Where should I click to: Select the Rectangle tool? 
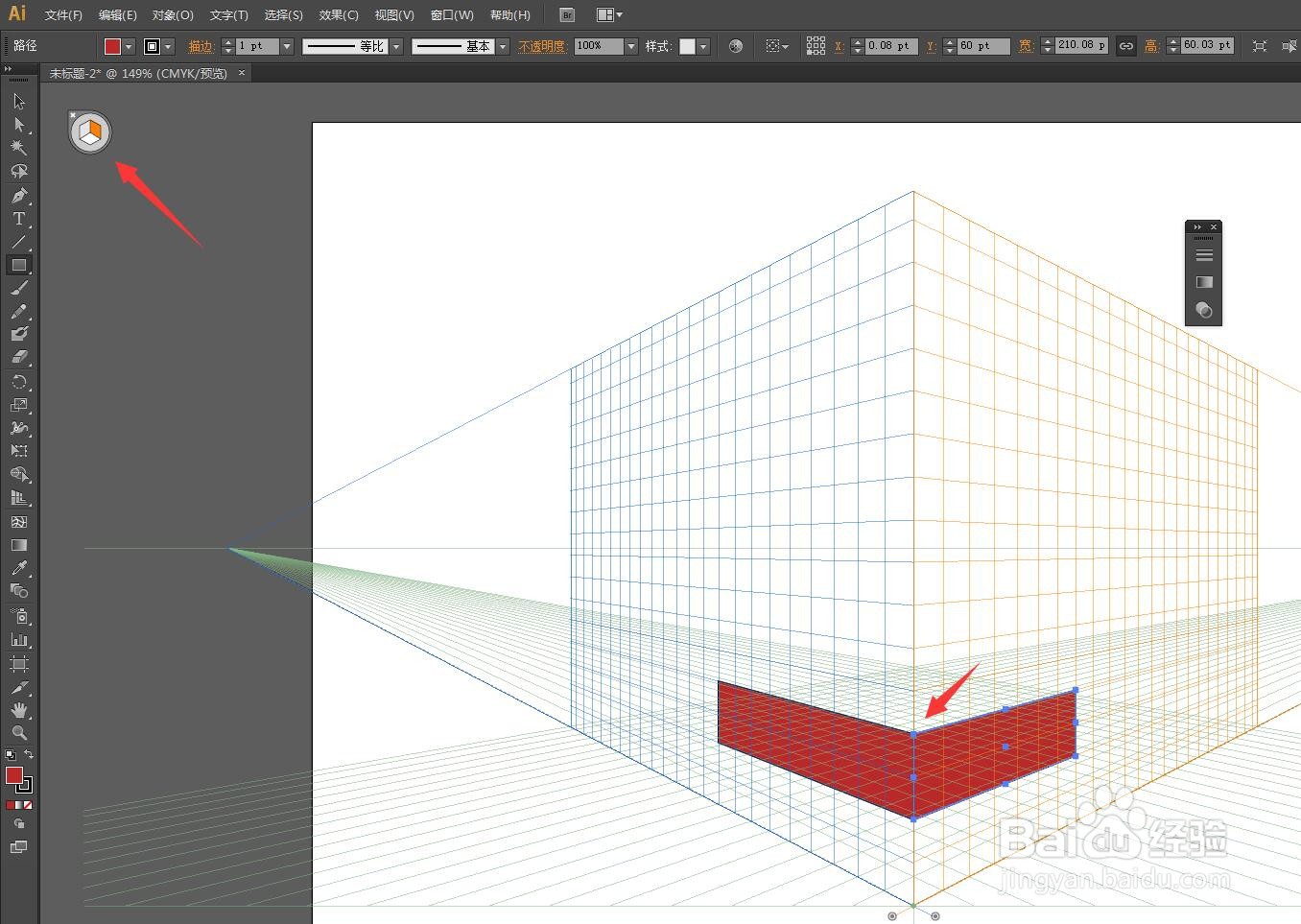tap(19, 265)
